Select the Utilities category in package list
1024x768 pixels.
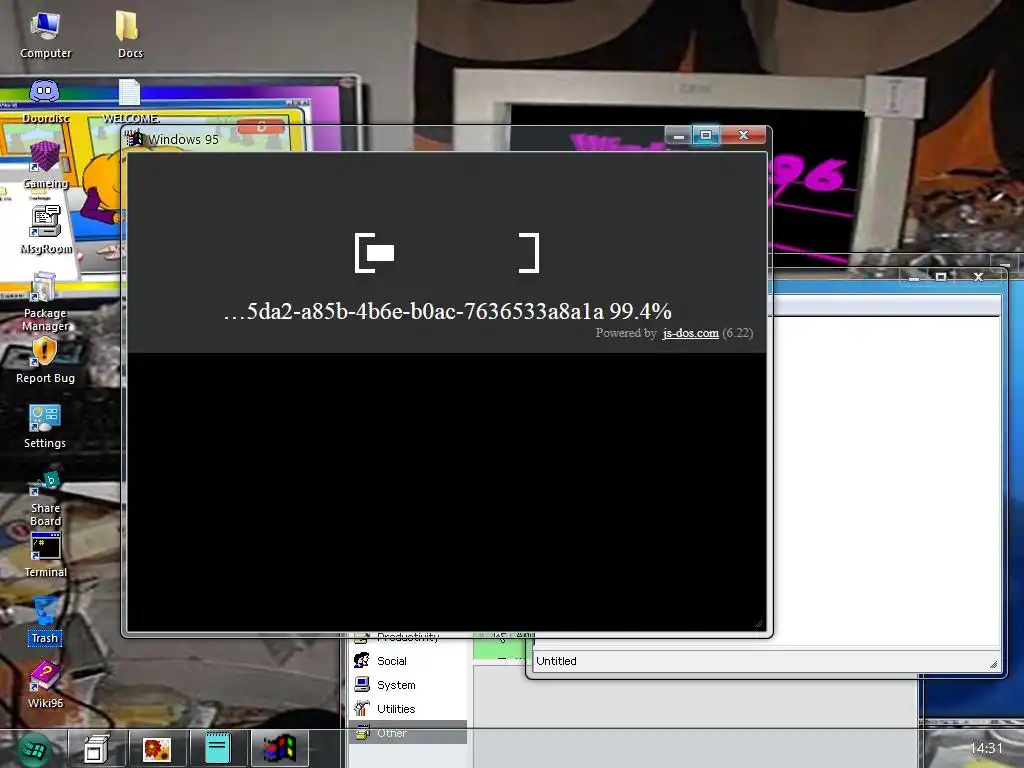(x=408, y=709)
